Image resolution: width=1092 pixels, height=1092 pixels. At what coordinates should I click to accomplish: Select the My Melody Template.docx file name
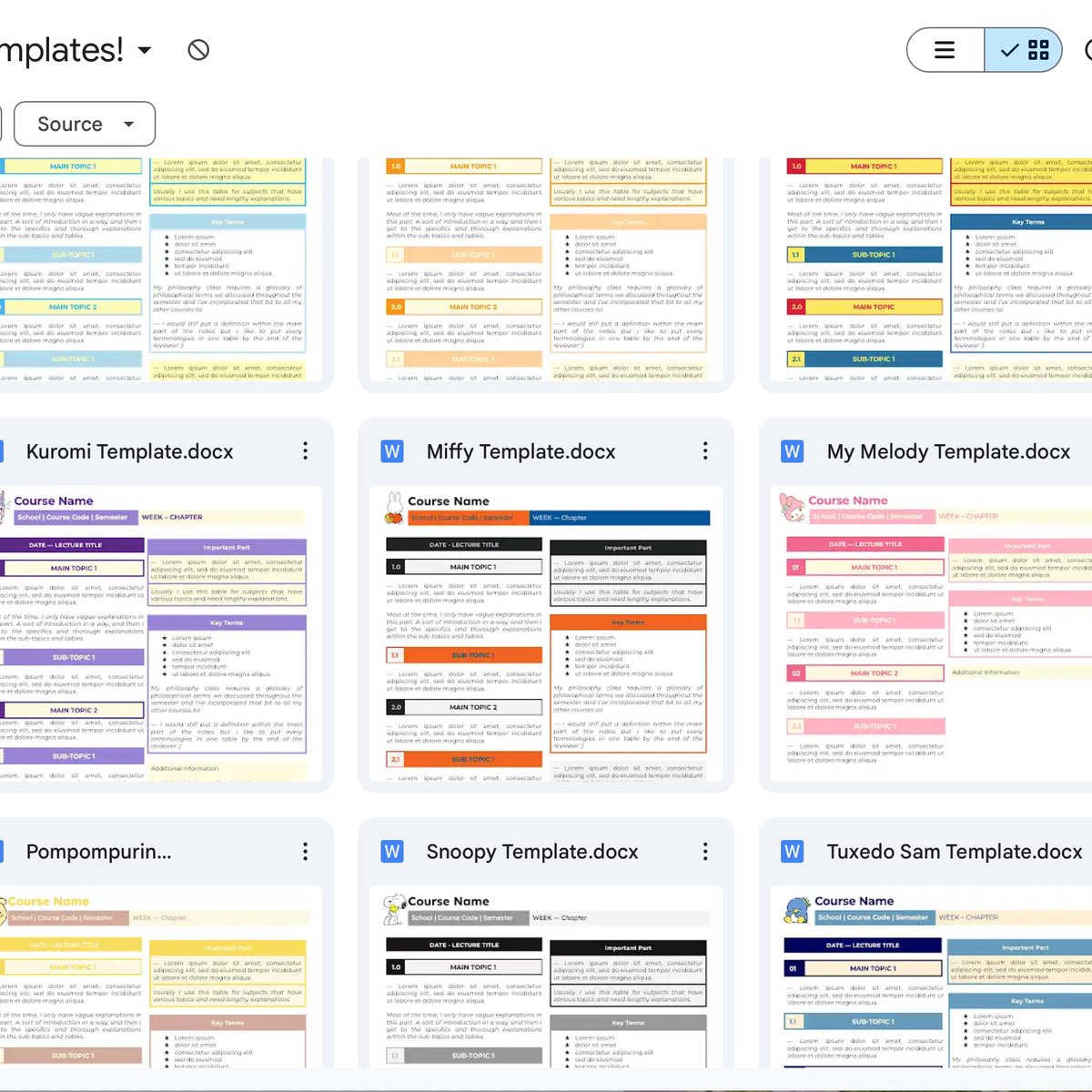pyautogui.click(x=948, y=451)
